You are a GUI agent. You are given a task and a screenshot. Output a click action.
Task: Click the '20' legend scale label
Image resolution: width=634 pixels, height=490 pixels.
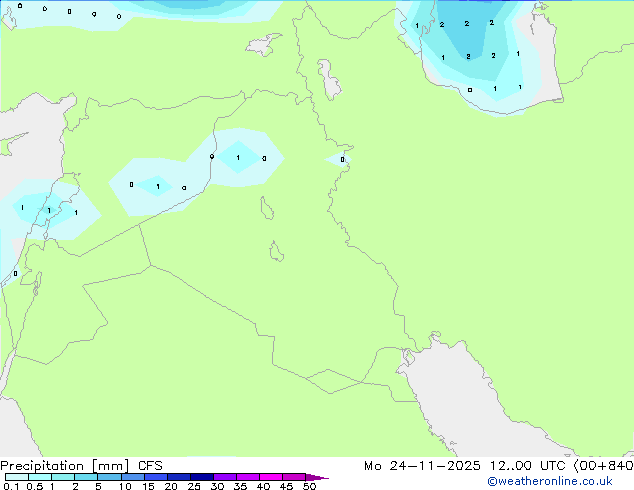171,486
